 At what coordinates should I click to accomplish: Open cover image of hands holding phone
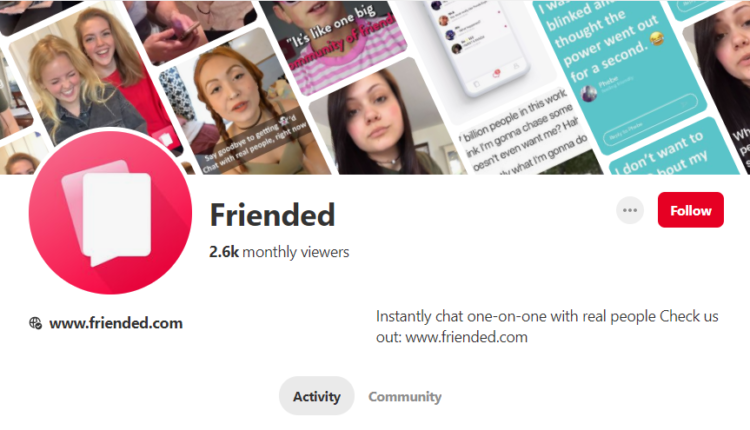point(189,29)
